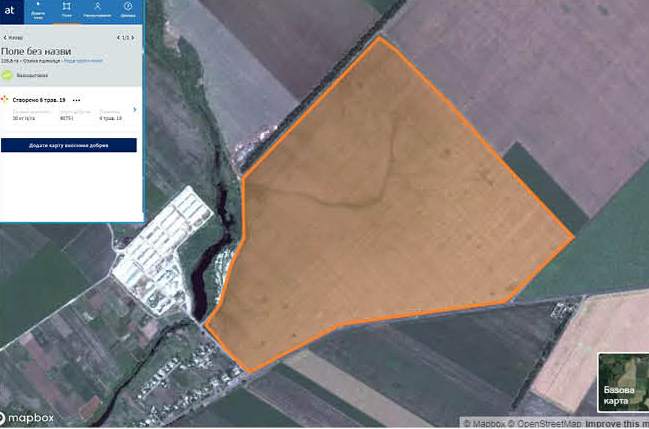
Task: Click the 'at' logo in header
Action: [x=10, y=11]
